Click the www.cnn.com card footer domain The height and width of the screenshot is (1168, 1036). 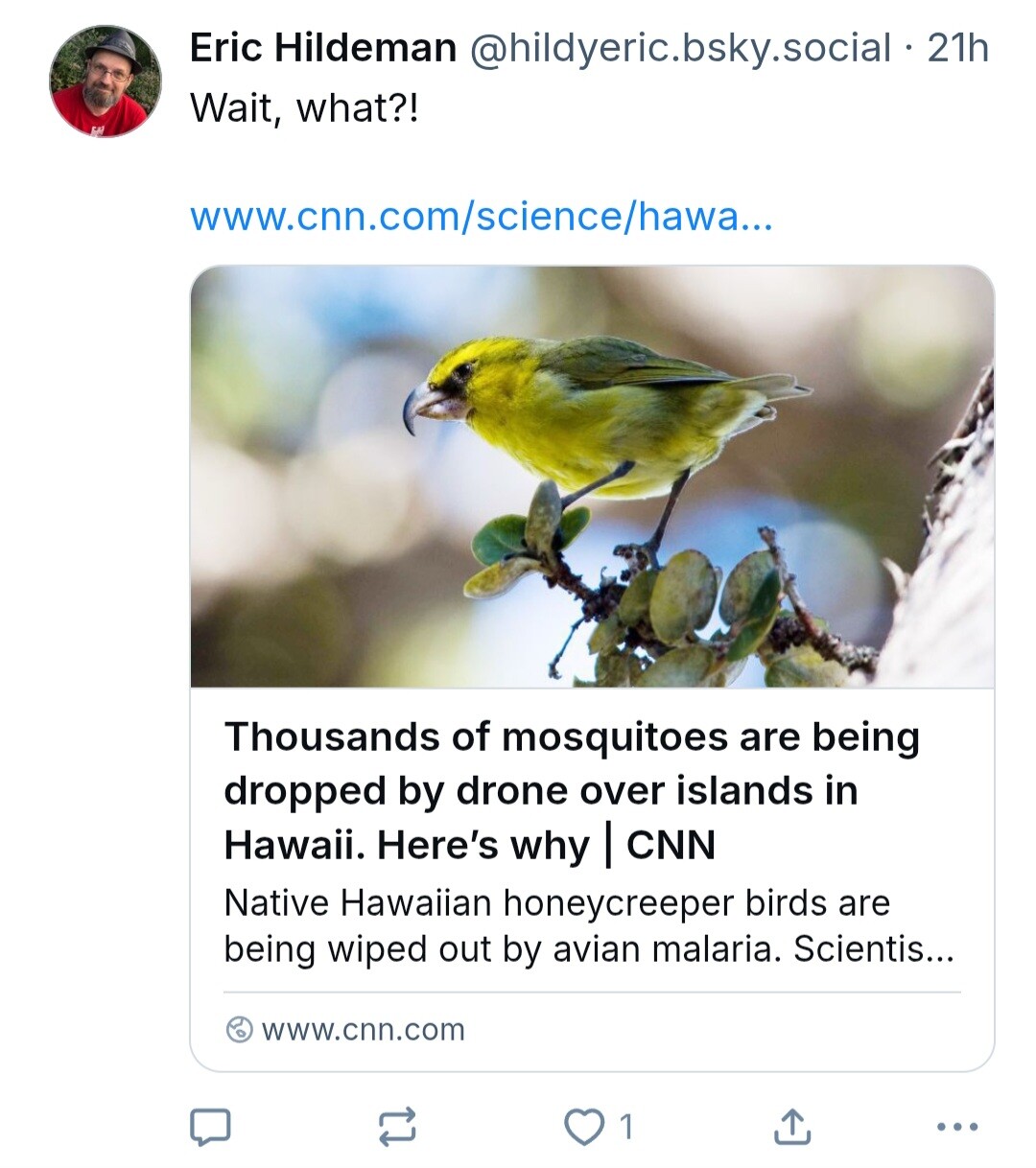[x=363, y=1030]
